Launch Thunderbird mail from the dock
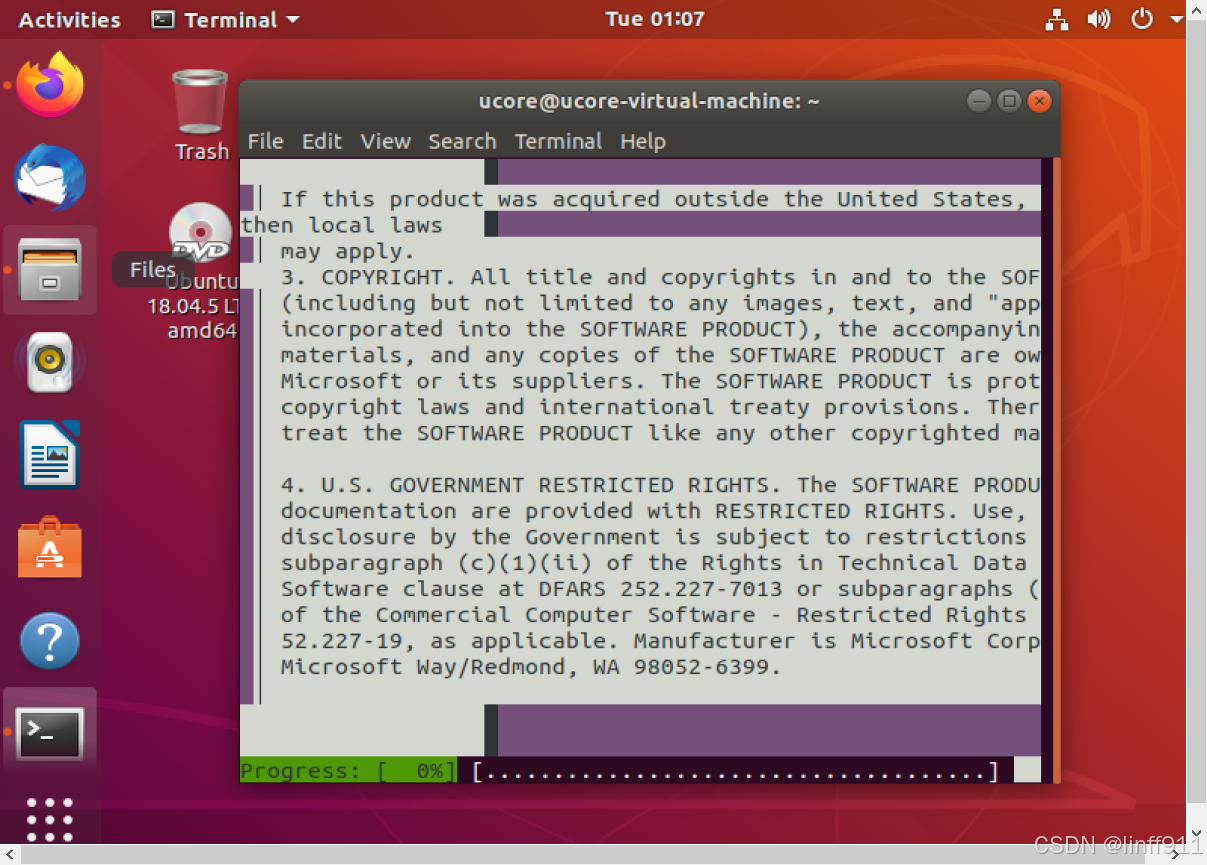This screenshot has width=1207, height=865. pyautogui.click(x=50, y=178)
